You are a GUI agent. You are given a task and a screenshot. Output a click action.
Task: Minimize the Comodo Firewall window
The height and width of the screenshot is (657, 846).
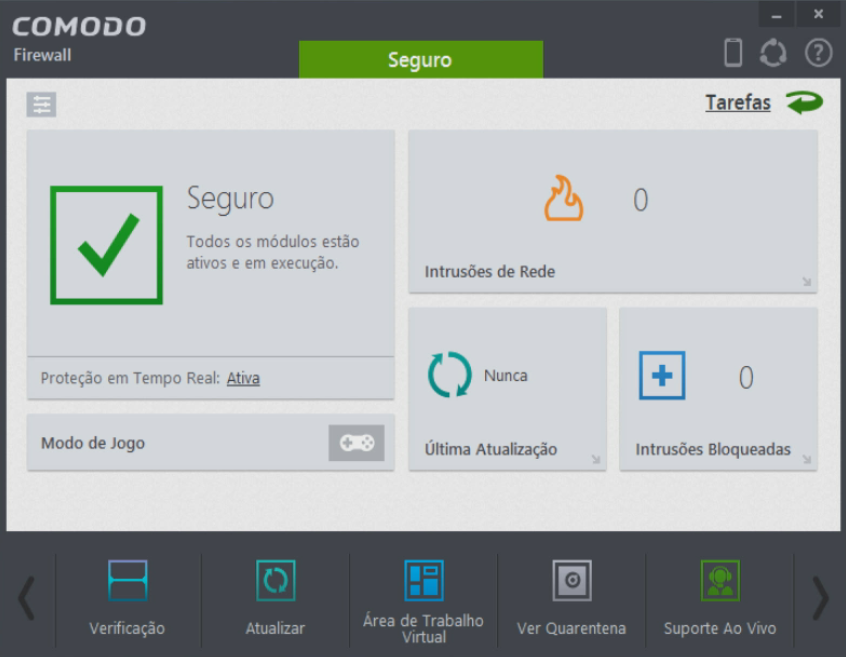pos(776,15)
